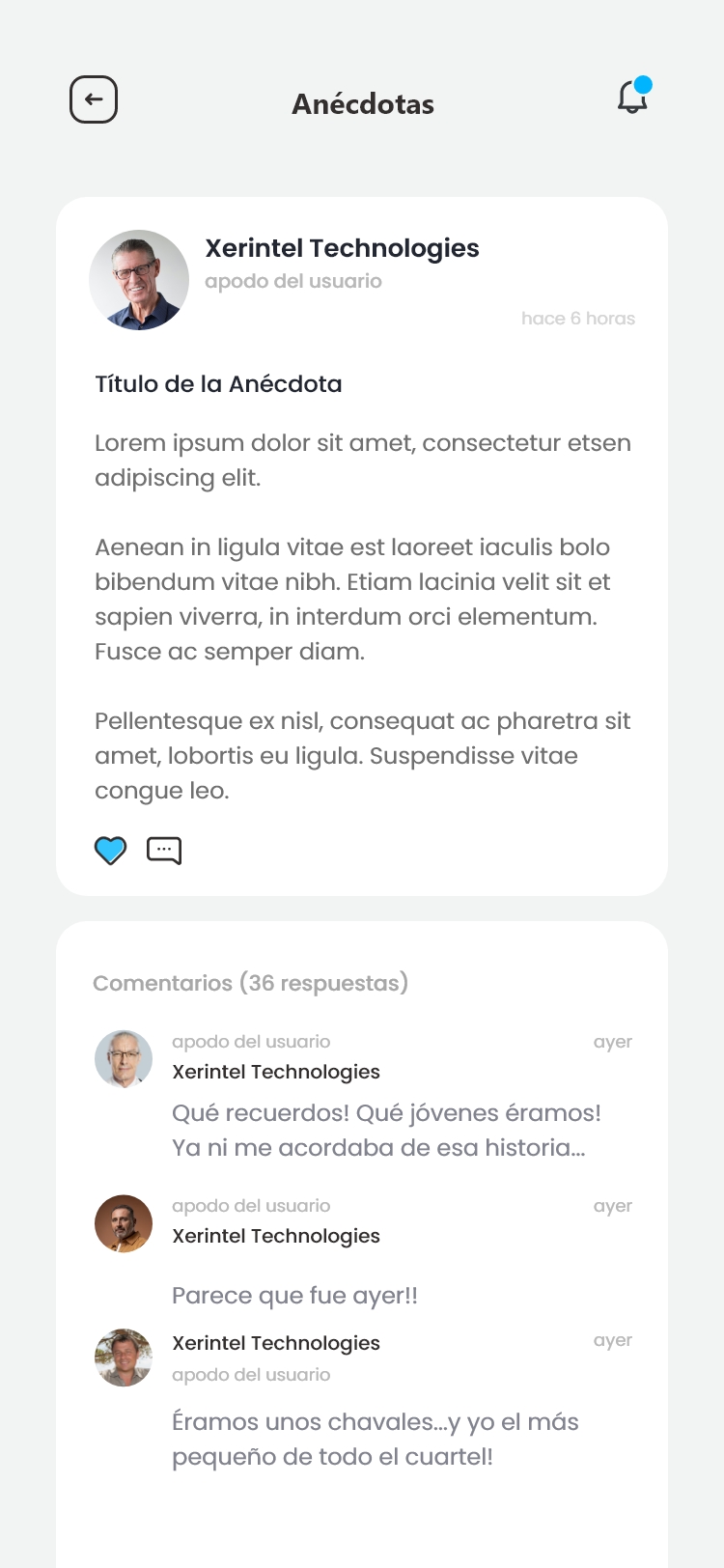
Task: Tap avatar beside "Éramos unos chavales" comment
Action: tap(124, 1358)
